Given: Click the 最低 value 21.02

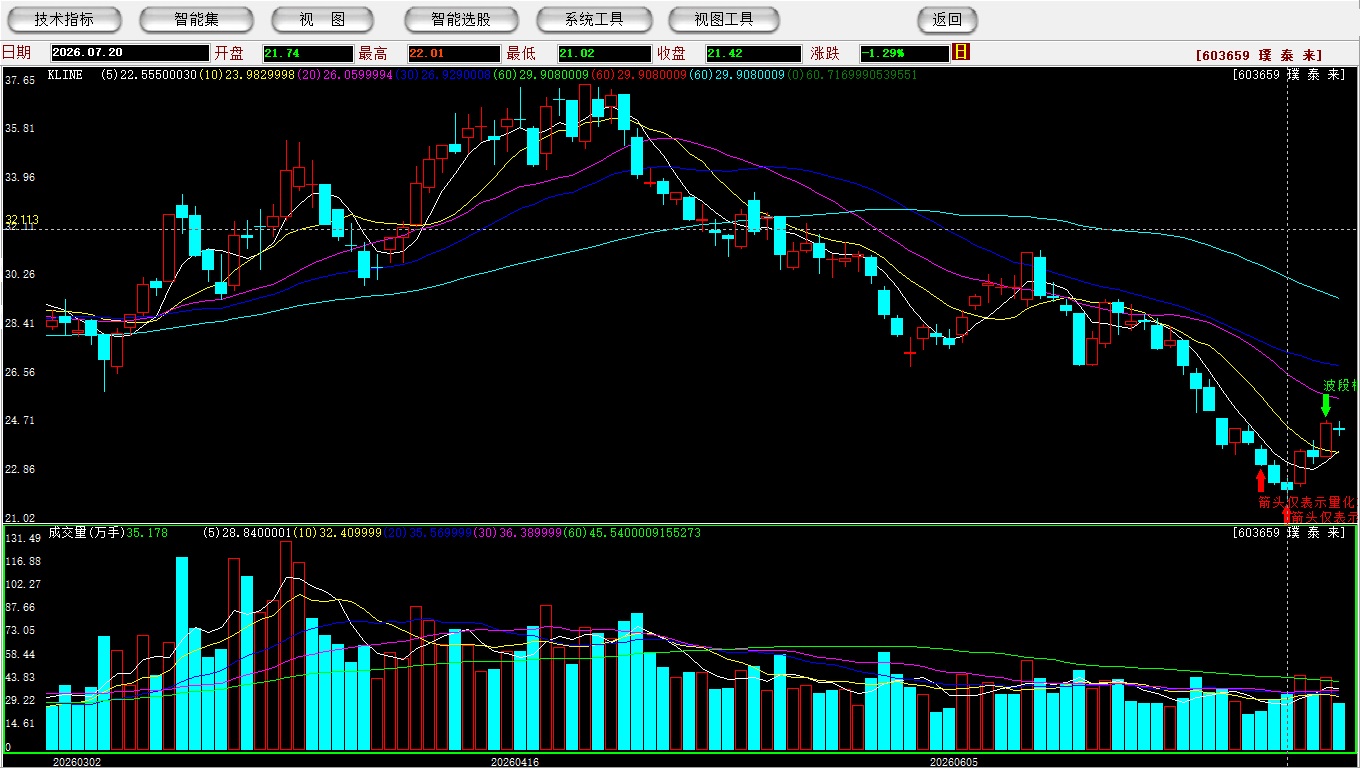Looking at the screenshot, I should 604,53.
